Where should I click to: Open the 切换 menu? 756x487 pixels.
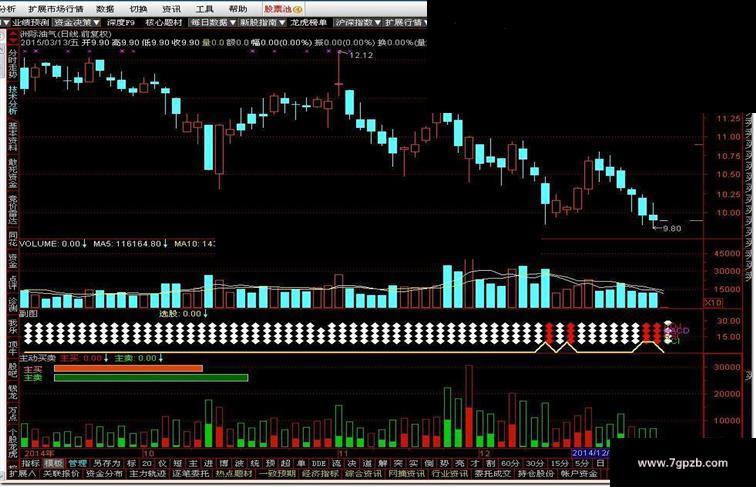coord(139,9)
